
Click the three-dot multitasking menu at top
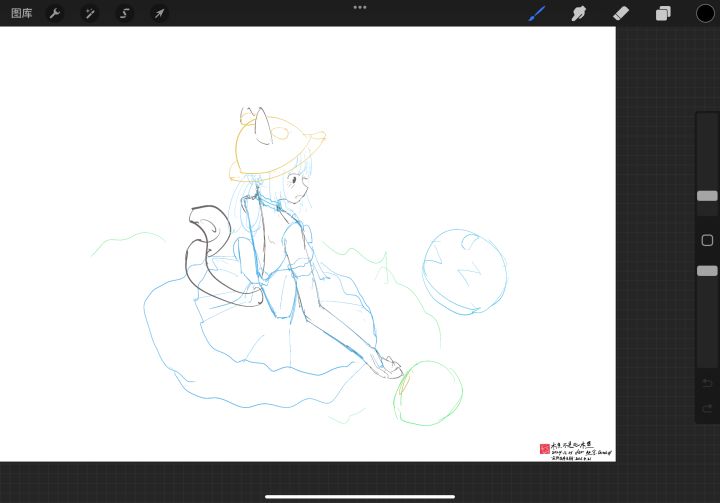point(360,7)
